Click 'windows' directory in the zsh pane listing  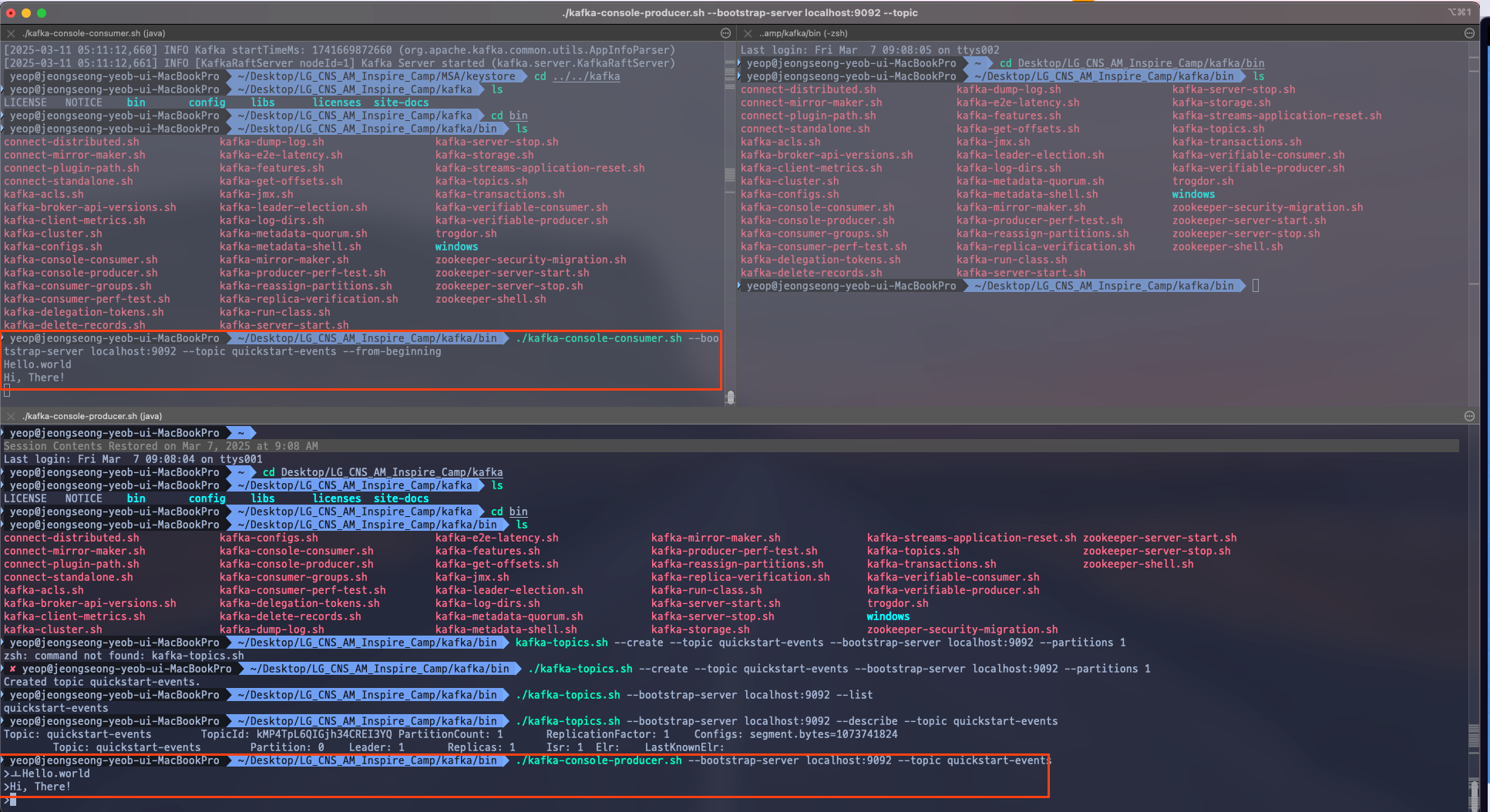tap(1193, 194)
